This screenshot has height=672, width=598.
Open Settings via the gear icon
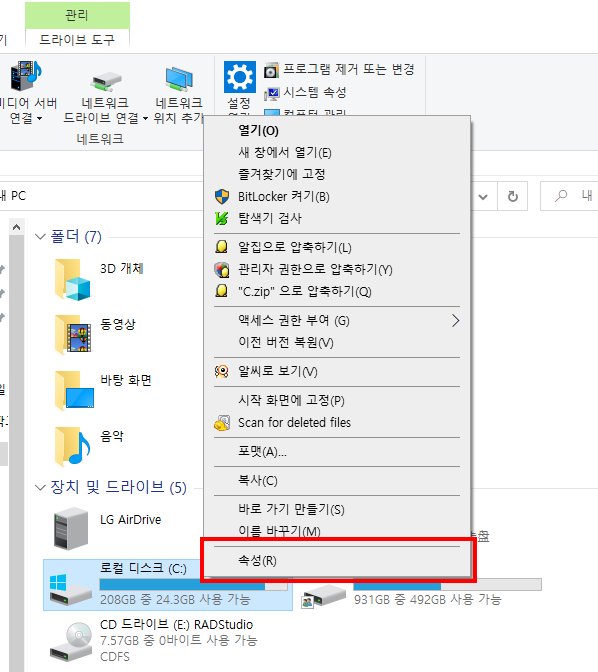(240, 77)
